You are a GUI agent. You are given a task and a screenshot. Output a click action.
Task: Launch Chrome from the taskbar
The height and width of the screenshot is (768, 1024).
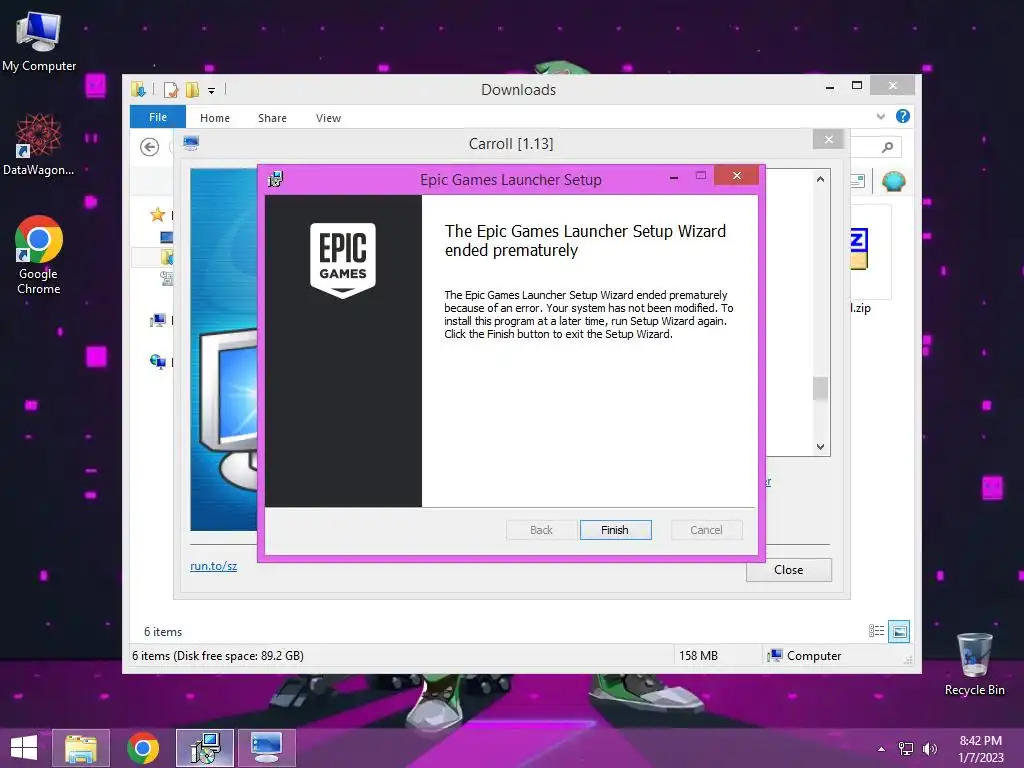[143, 748]
